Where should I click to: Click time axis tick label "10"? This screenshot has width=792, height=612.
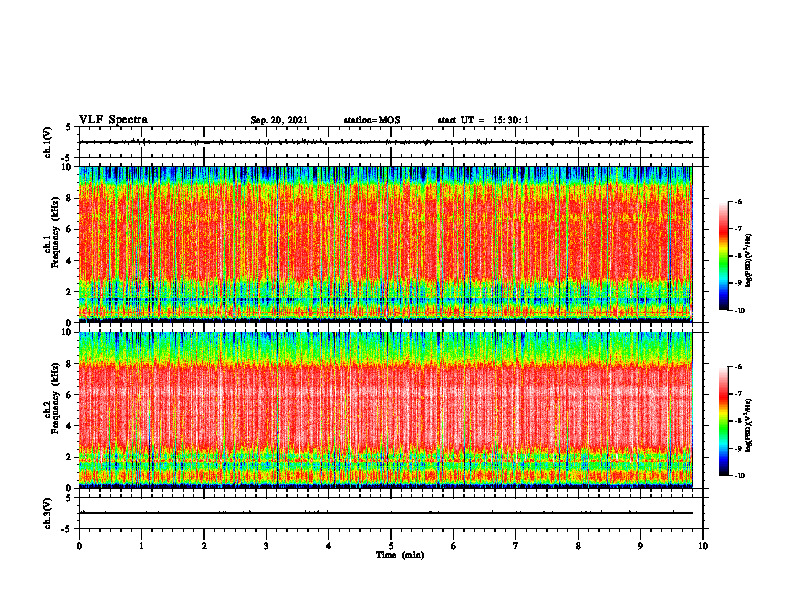tap(703, 546)
